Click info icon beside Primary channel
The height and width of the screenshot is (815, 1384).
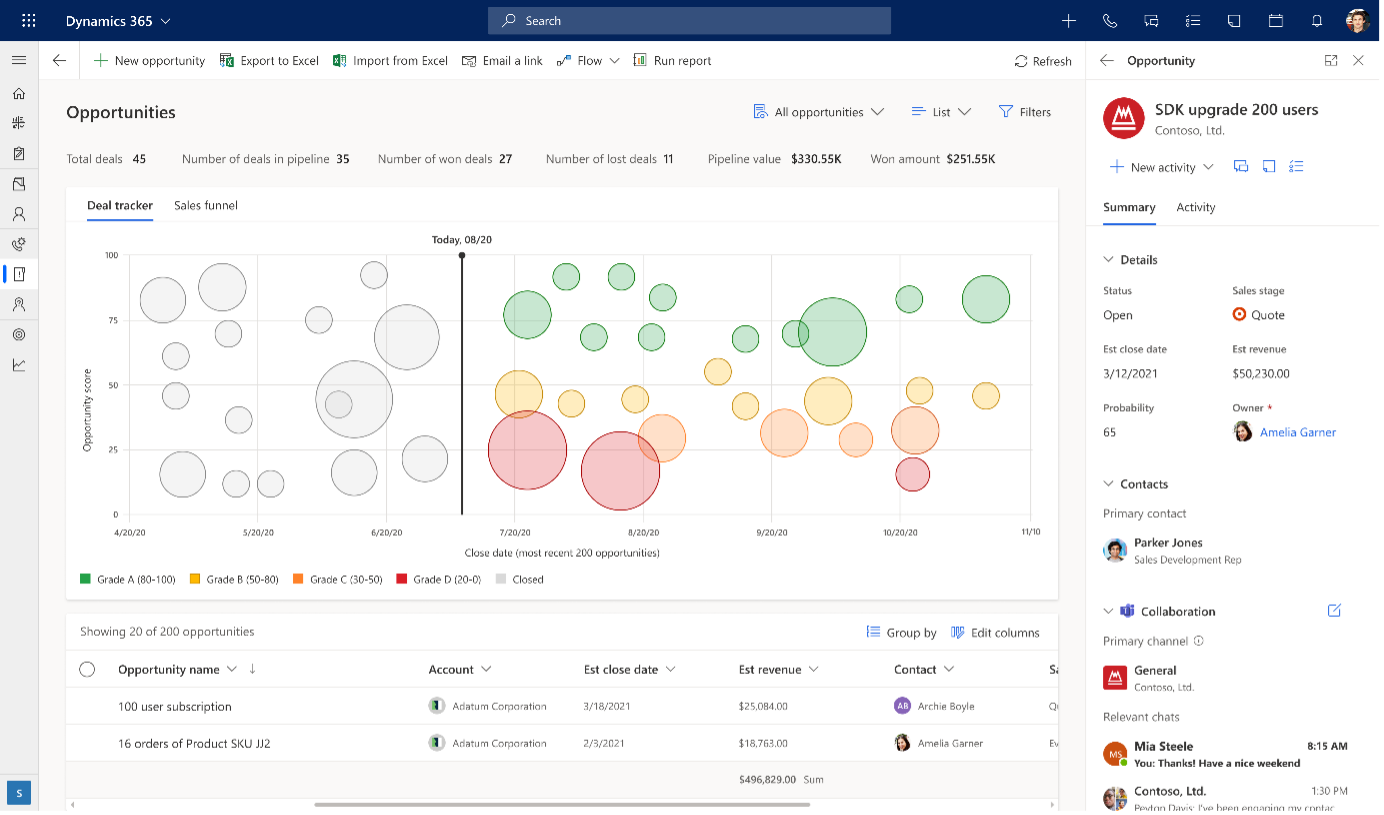pyautogui.click(x=1198, y=641)
